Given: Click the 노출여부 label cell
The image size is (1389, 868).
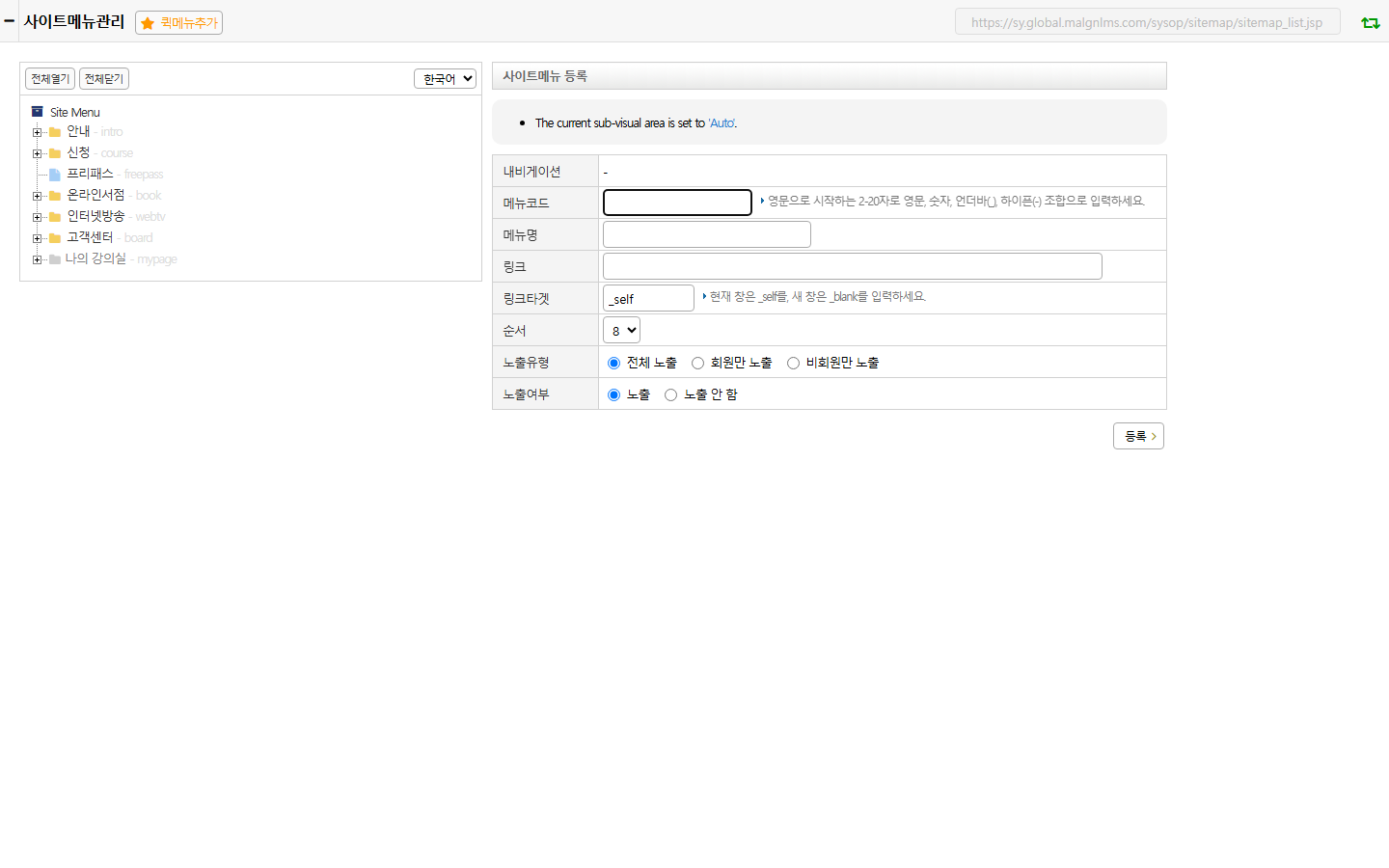Looking at the screenshot, I should [x=545, y=393].
